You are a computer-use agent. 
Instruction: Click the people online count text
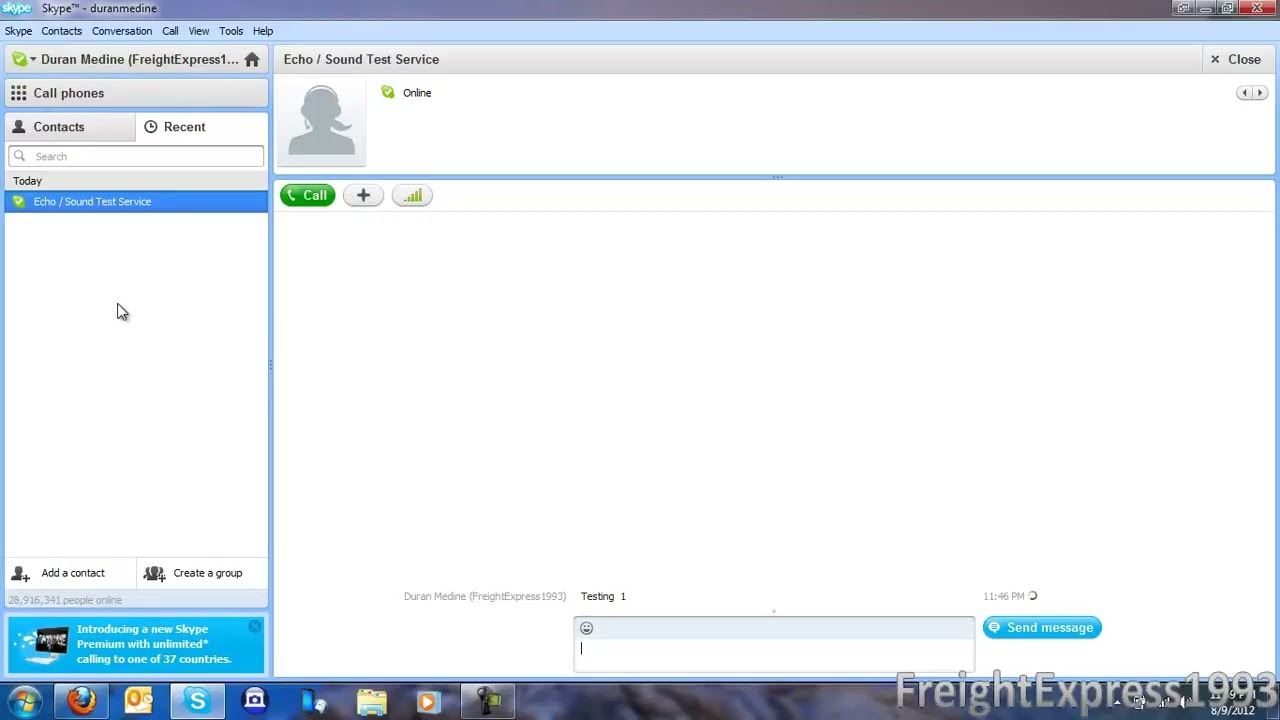tap(65, 600)
